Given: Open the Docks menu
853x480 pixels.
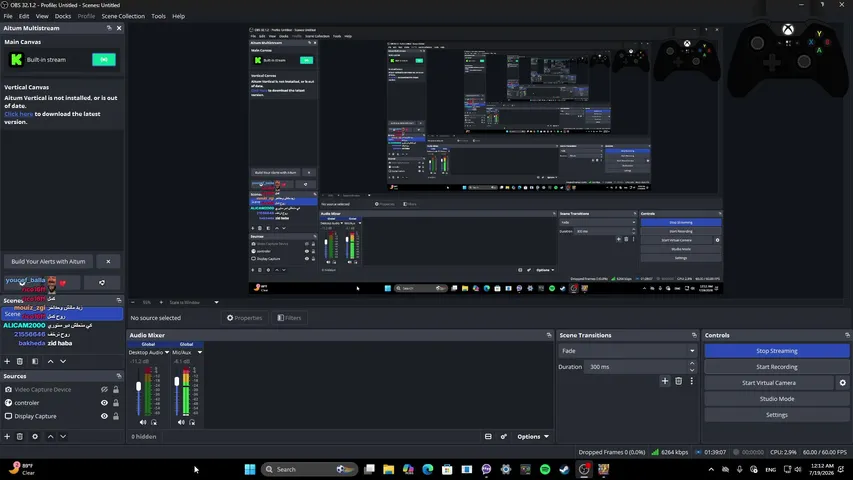Looking at the screenshot, I should tap(63, 16).
